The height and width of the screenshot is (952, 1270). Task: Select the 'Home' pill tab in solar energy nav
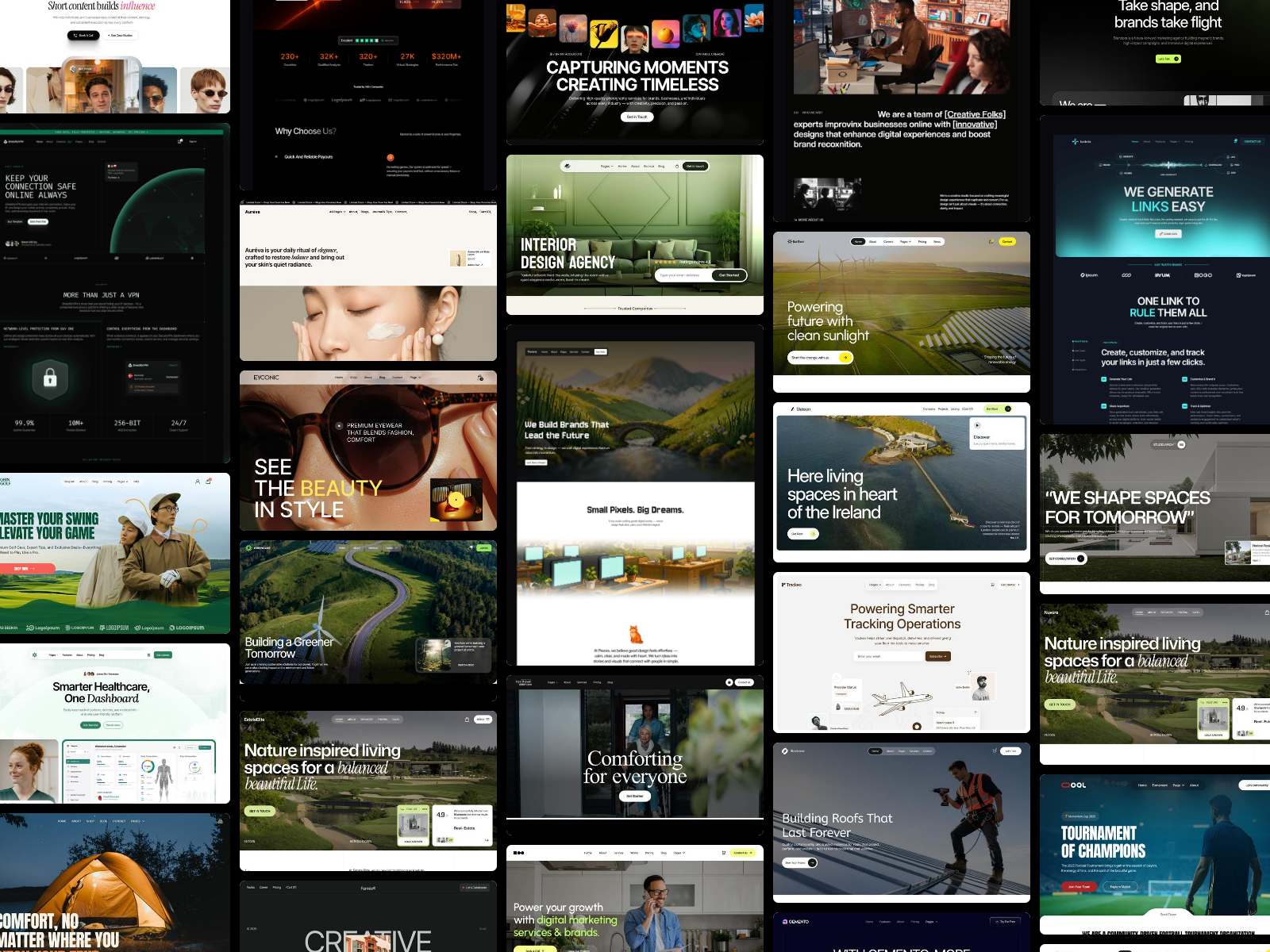pyautogui.click(x=858, y=241)
